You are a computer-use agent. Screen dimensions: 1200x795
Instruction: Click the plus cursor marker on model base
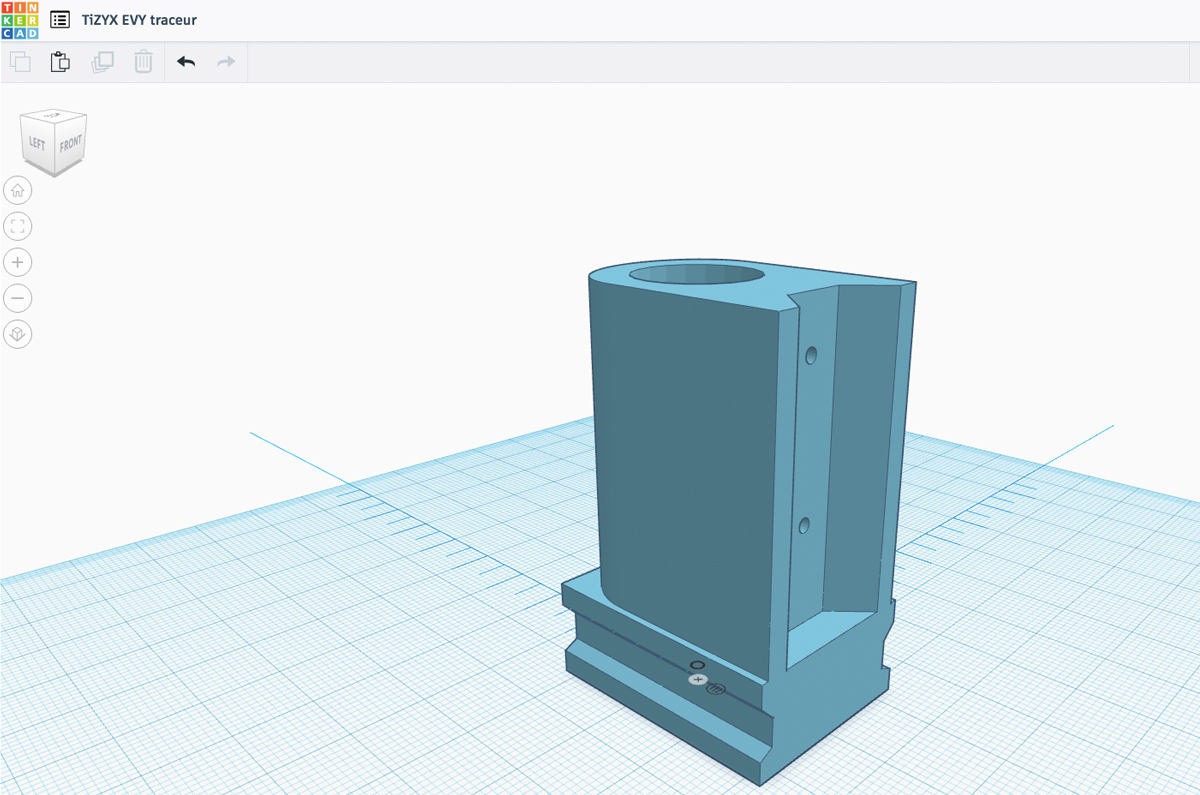(x=698, y=679)
